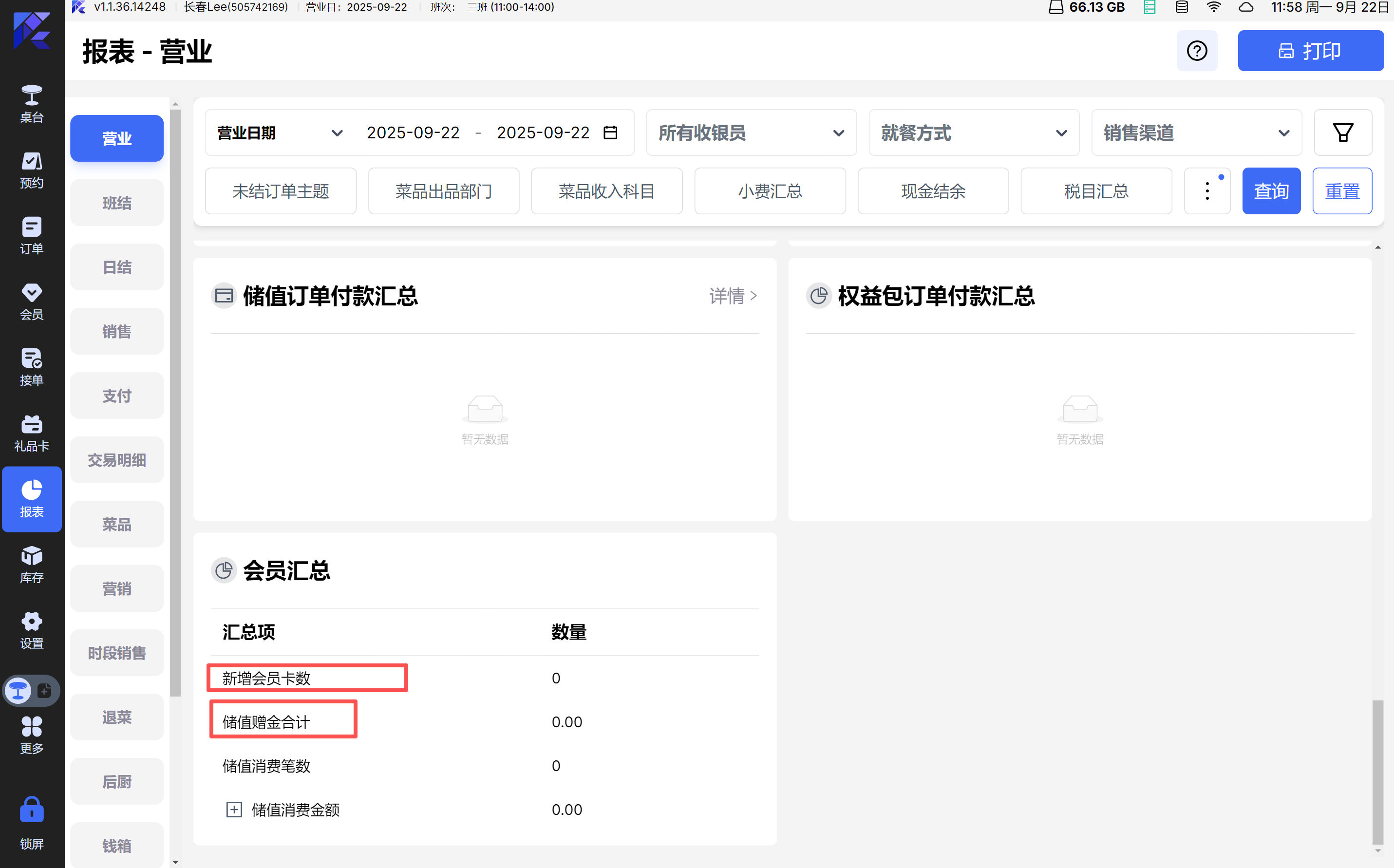Open the 礼品卡 gift card icon

coord(32,433)
